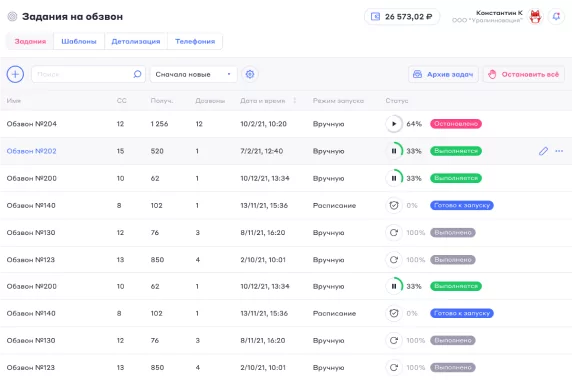Open Архив задач button
Viewport: 572px width, 380px height.
443,74
